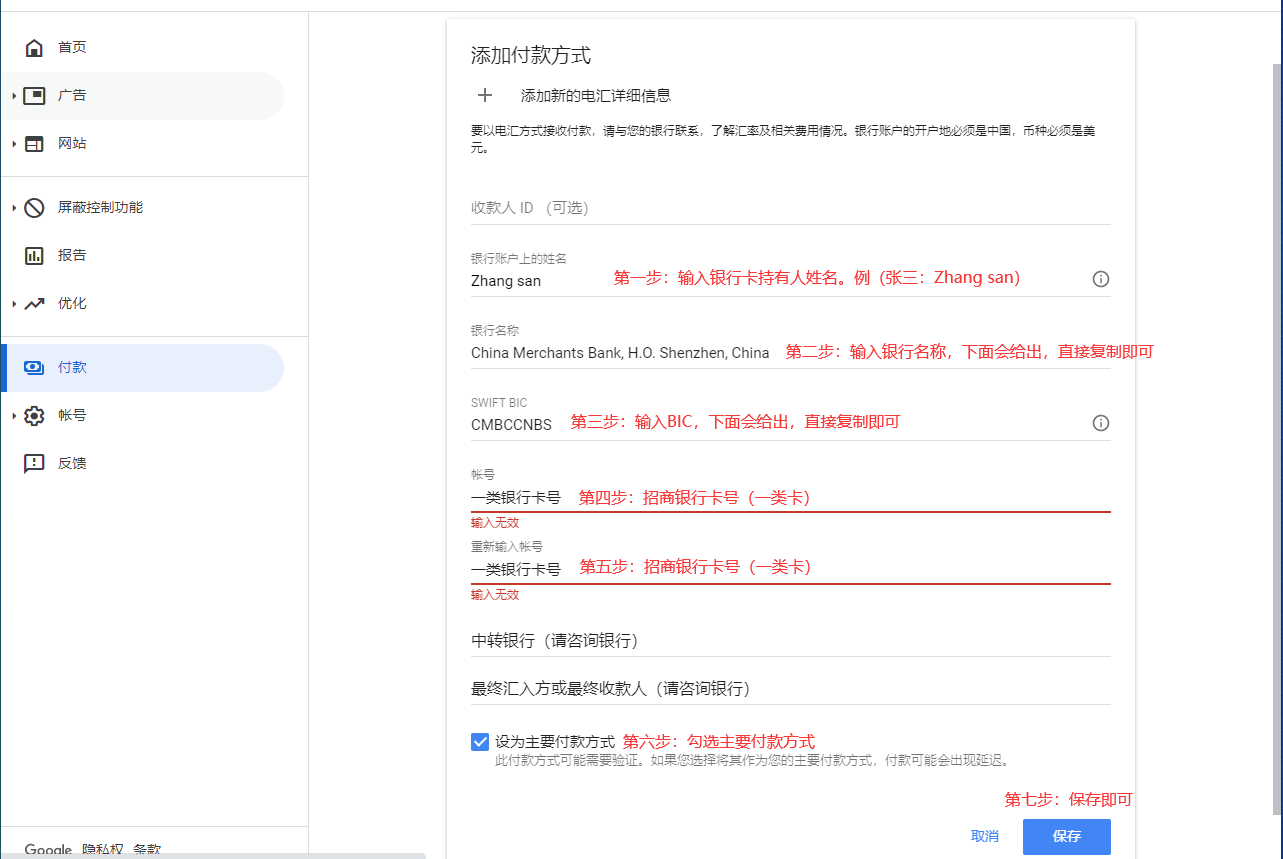Click the Account gear icon
Screen dimensions: 1283x859
tap(34, 416)
